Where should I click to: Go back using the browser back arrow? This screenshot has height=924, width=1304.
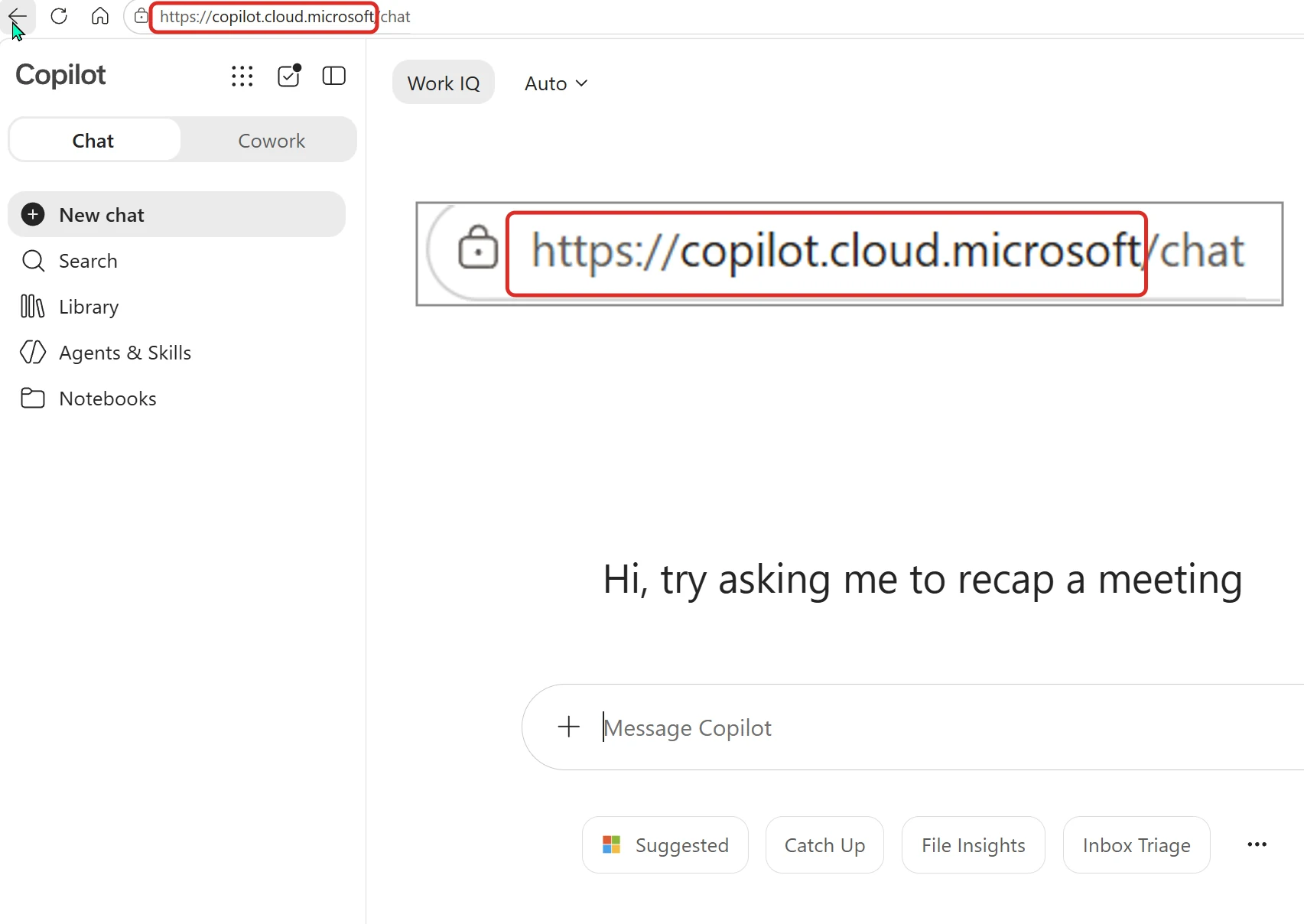[17, 15]
